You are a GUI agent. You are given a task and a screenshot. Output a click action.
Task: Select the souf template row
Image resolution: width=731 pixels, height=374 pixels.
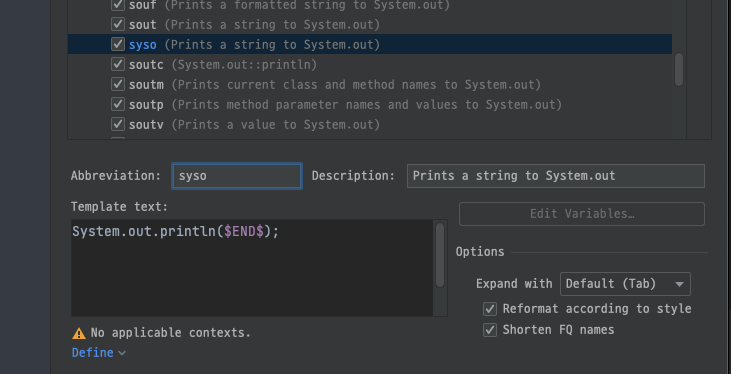point(370,6)
